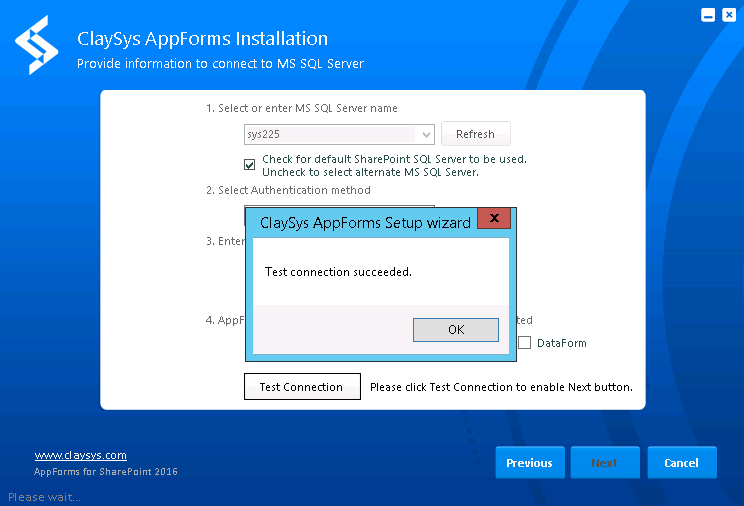744x506 pixels.
Task: Click 'Select Authentication method' label
Action: pos(288,190)
